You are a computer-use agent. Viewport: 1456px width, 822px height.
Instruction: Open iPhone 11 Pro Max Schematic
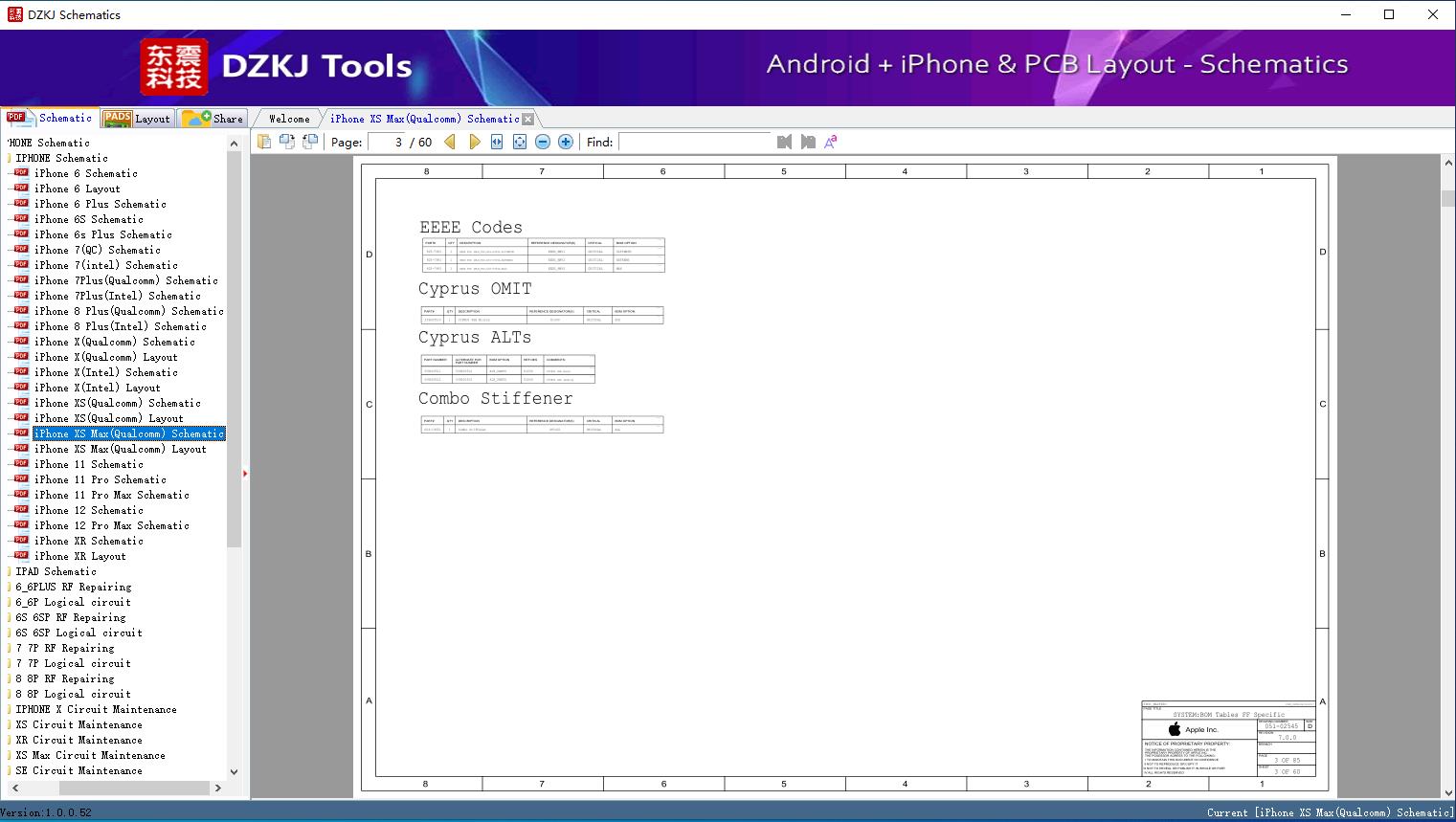pos(112,495)
